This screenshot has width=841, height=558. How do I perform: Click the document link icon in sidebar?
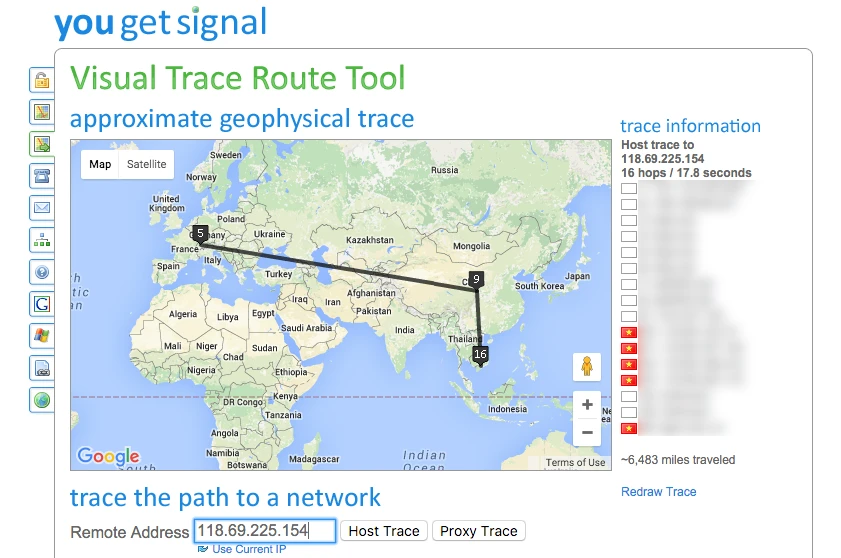click(x=41, y=368)
